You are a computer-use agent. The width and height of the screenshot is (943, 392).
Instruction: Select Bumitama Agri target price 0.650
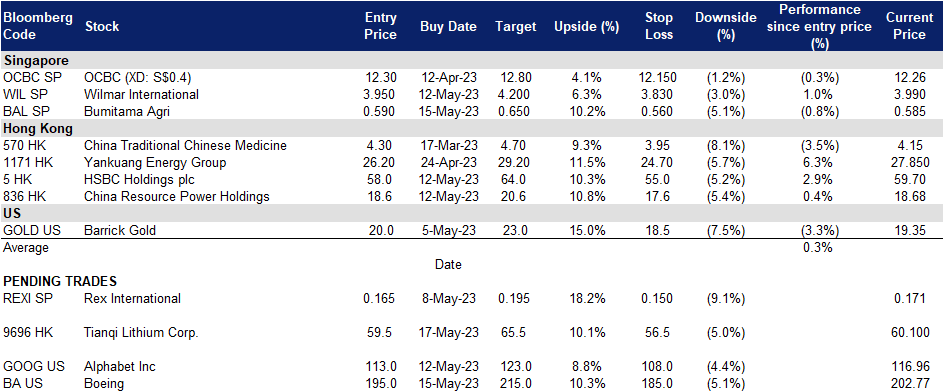tap(515, 111)
